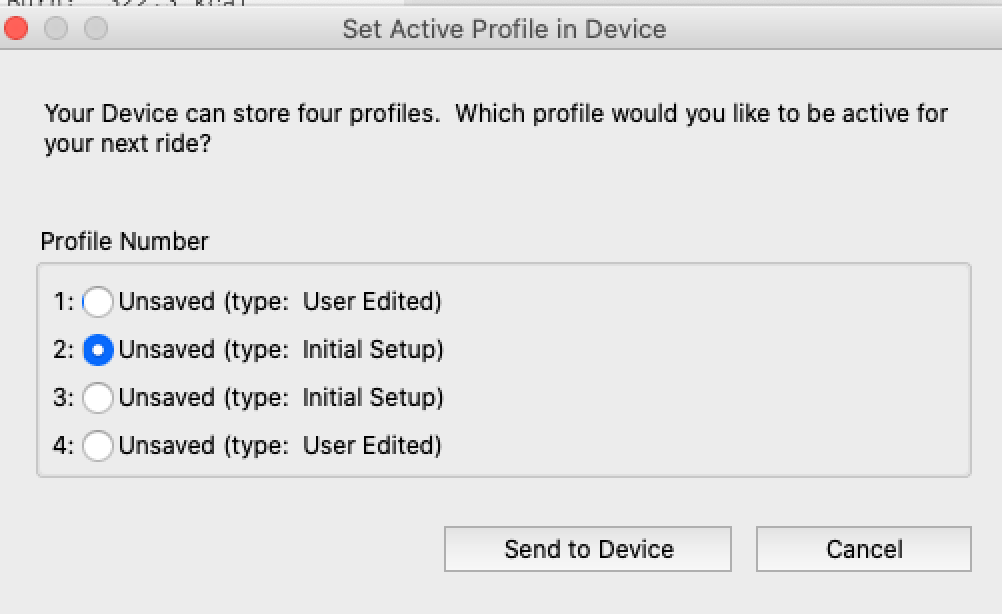Click the profile instruction text paragraph

(x=496, y=128)
